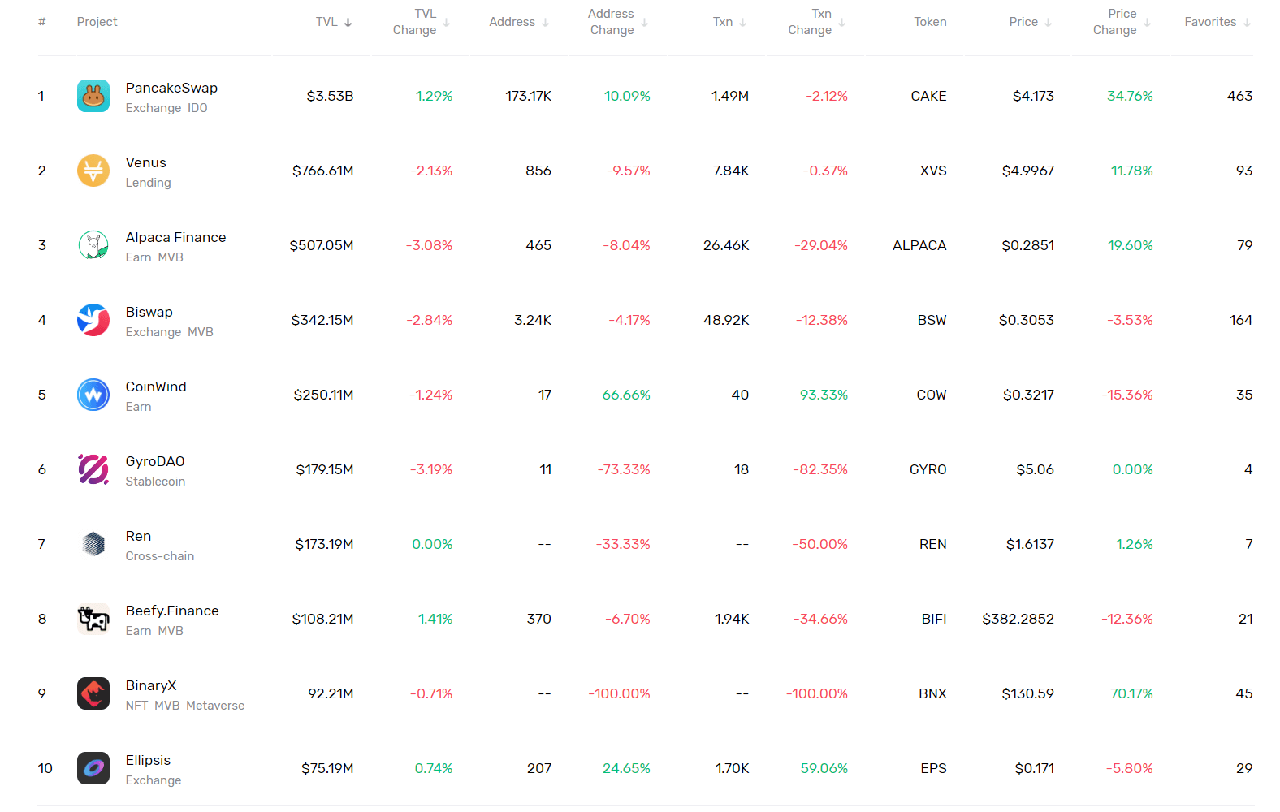Click the $173.19M TVL value

click(x=324, y=544)
